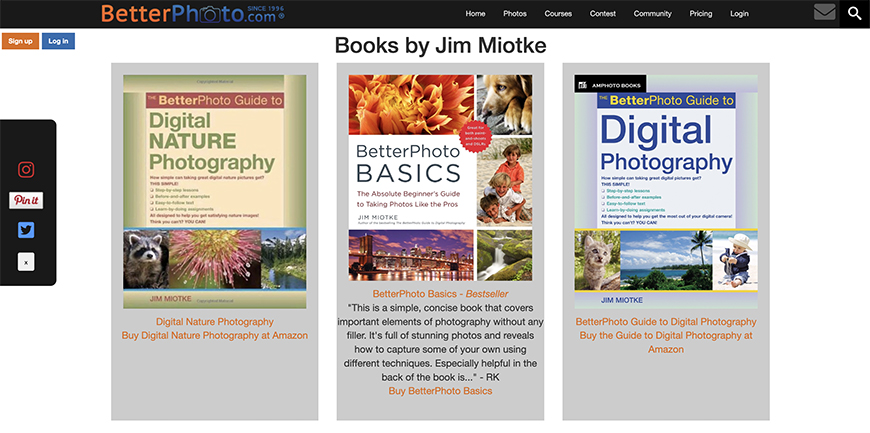This screenshot has height=433, width=870.
Task: Click the Digital Nature Photography book cover
Action: point(215,192)
